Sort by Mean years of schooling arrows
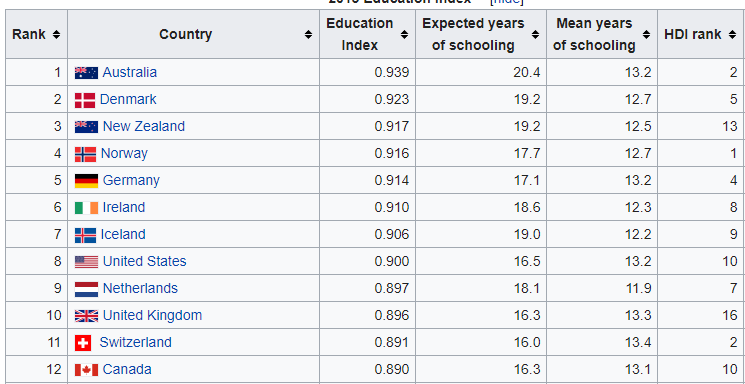 (x=647, y=34)
